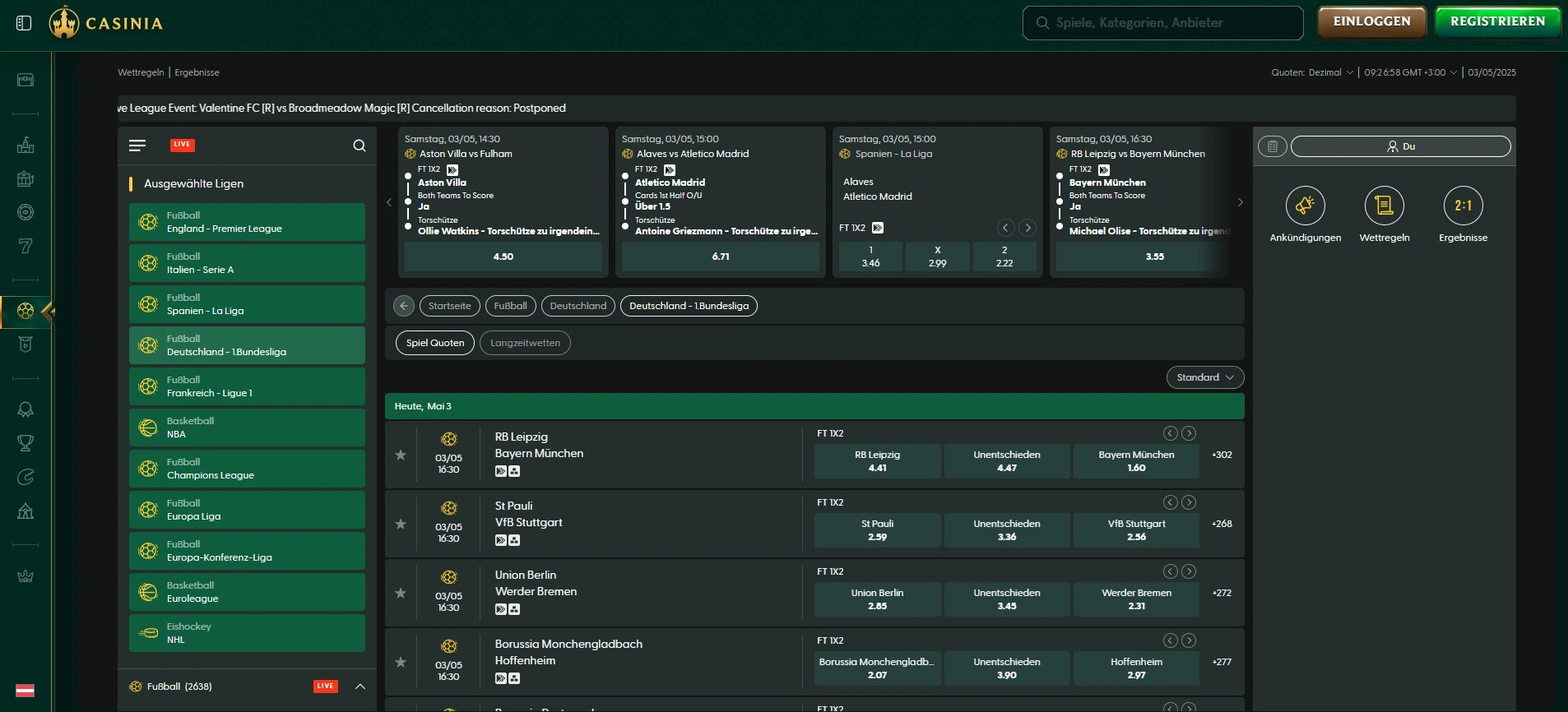Open the hamburger menu above Ausgewählte Ligen
Image resolution: width=1568 pixels, height=712 pixels.
click(x=137, y=146)
